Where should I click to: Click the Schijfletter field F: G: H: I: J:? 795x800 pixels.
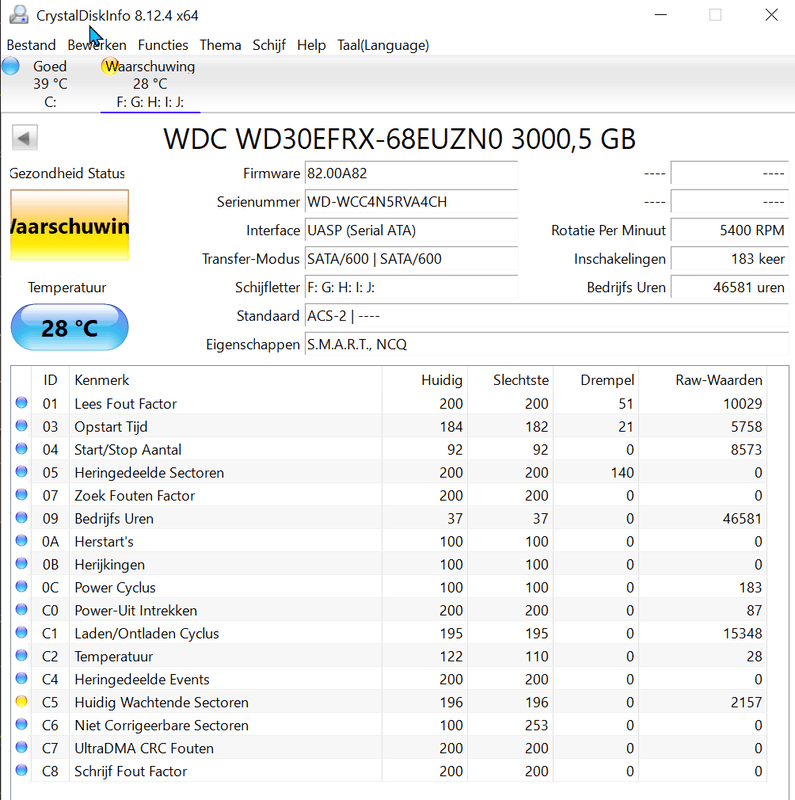click(x=411, y=288)
